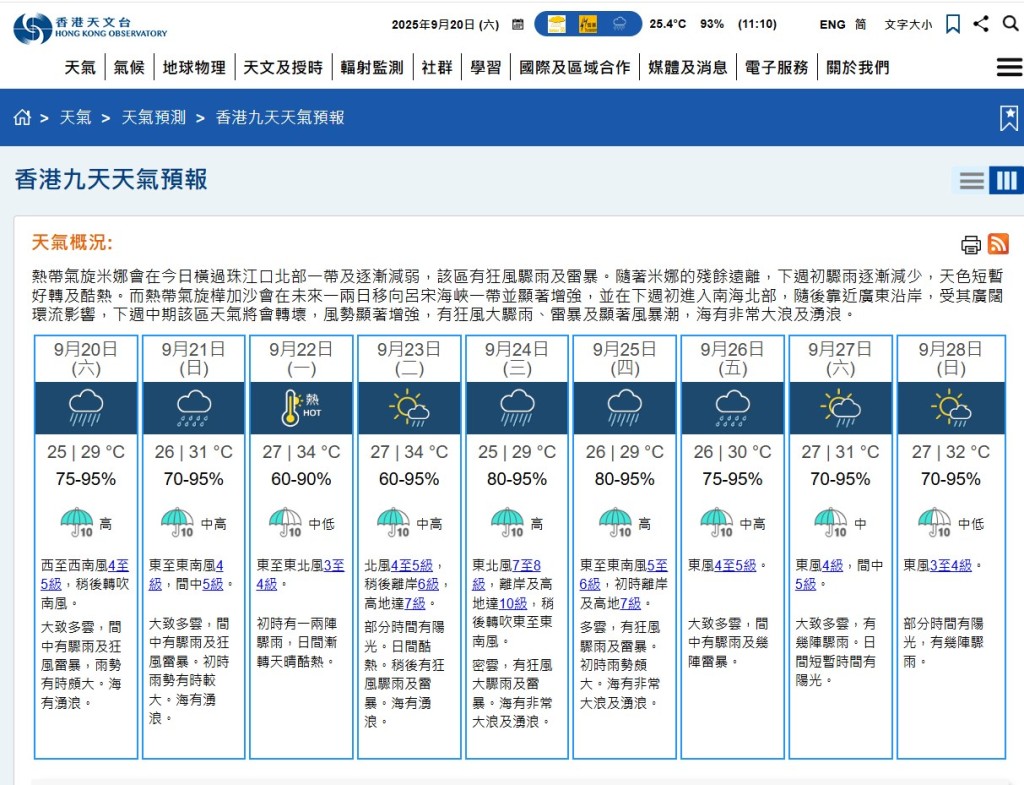Screen dimensions: 1024x785
Task: Open the search magnifier icon
Action: click(x=1010, y=24)
